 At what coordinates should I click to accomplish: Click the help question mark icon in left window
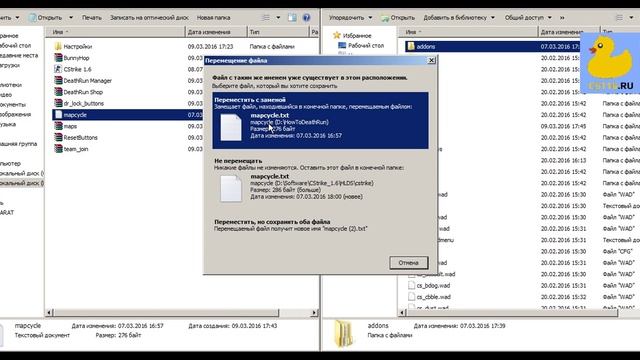(x=306, y=18)
